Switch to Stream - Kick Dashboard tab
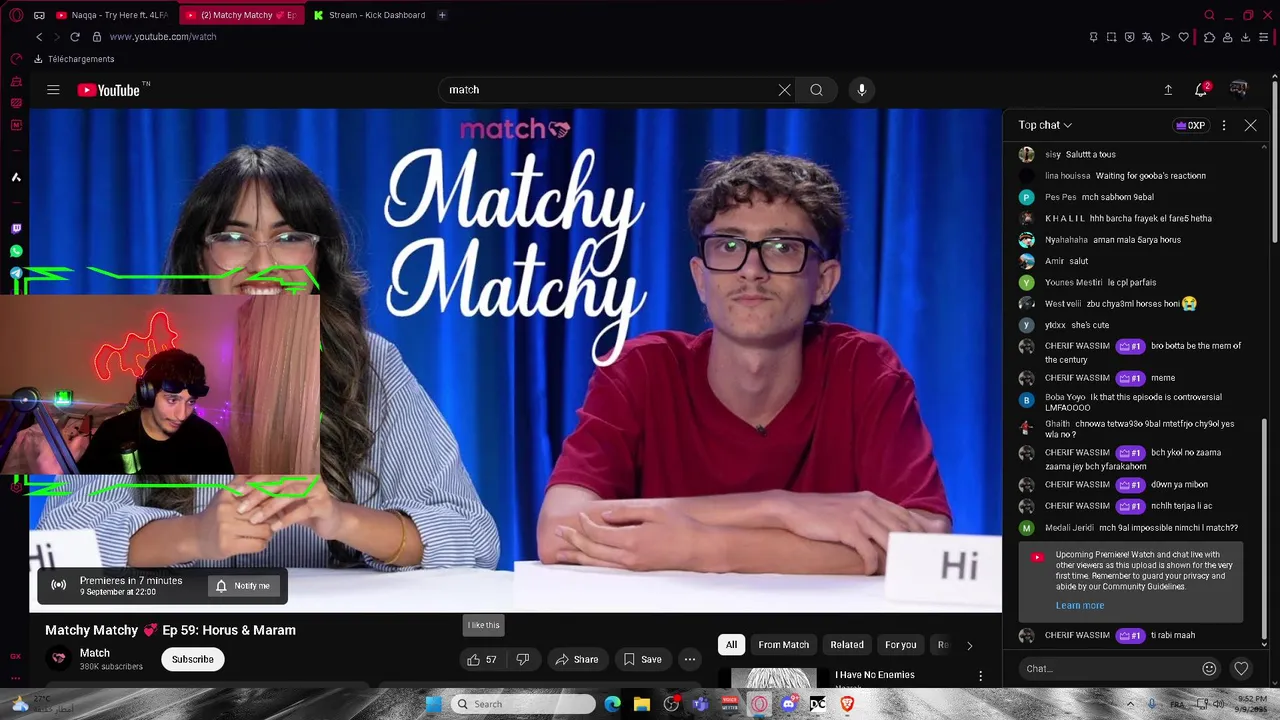 (x=370, y=15)
